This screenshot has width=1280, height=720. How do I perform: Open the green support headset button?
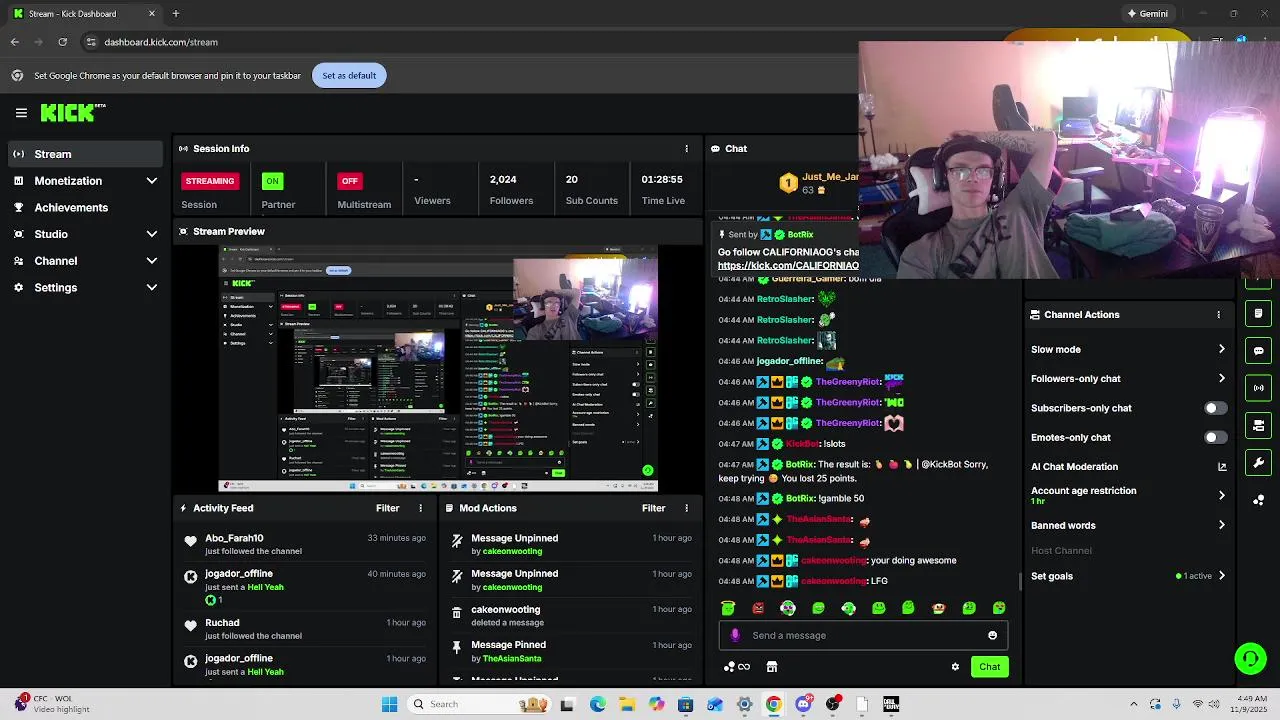point(1250,658)
